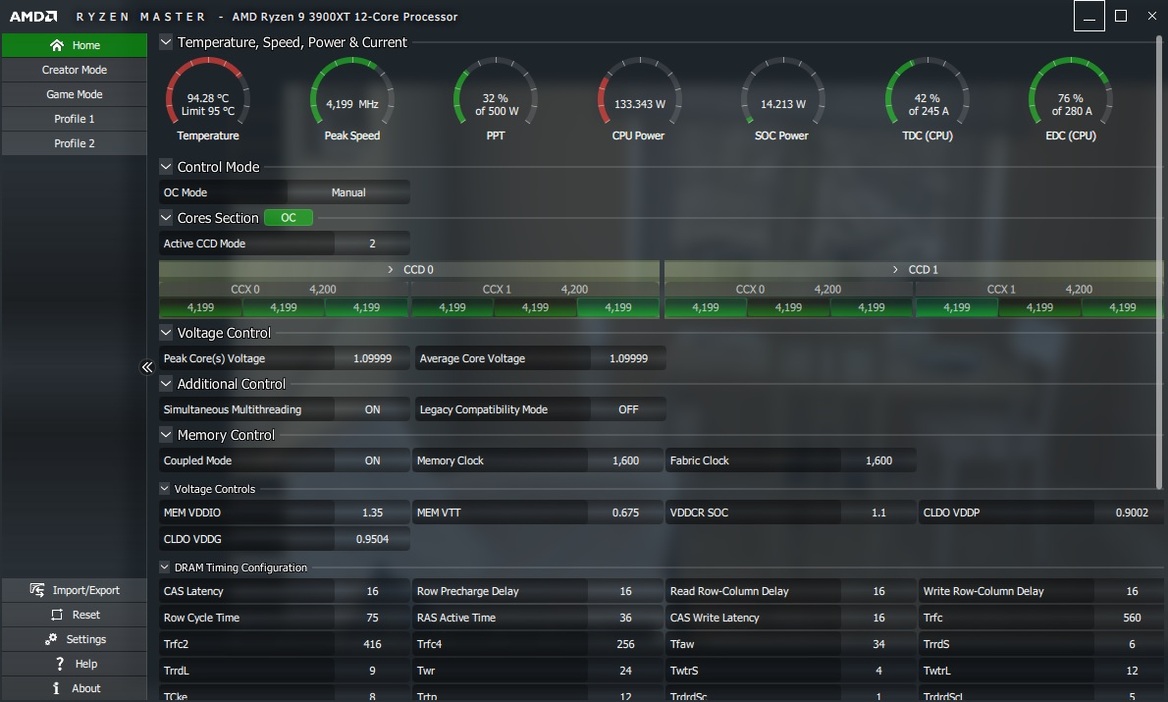Viewport: 1168px width, 702px height.
Task: Maximize the Ryzen Master window
Action: [x=1120, y=16]
